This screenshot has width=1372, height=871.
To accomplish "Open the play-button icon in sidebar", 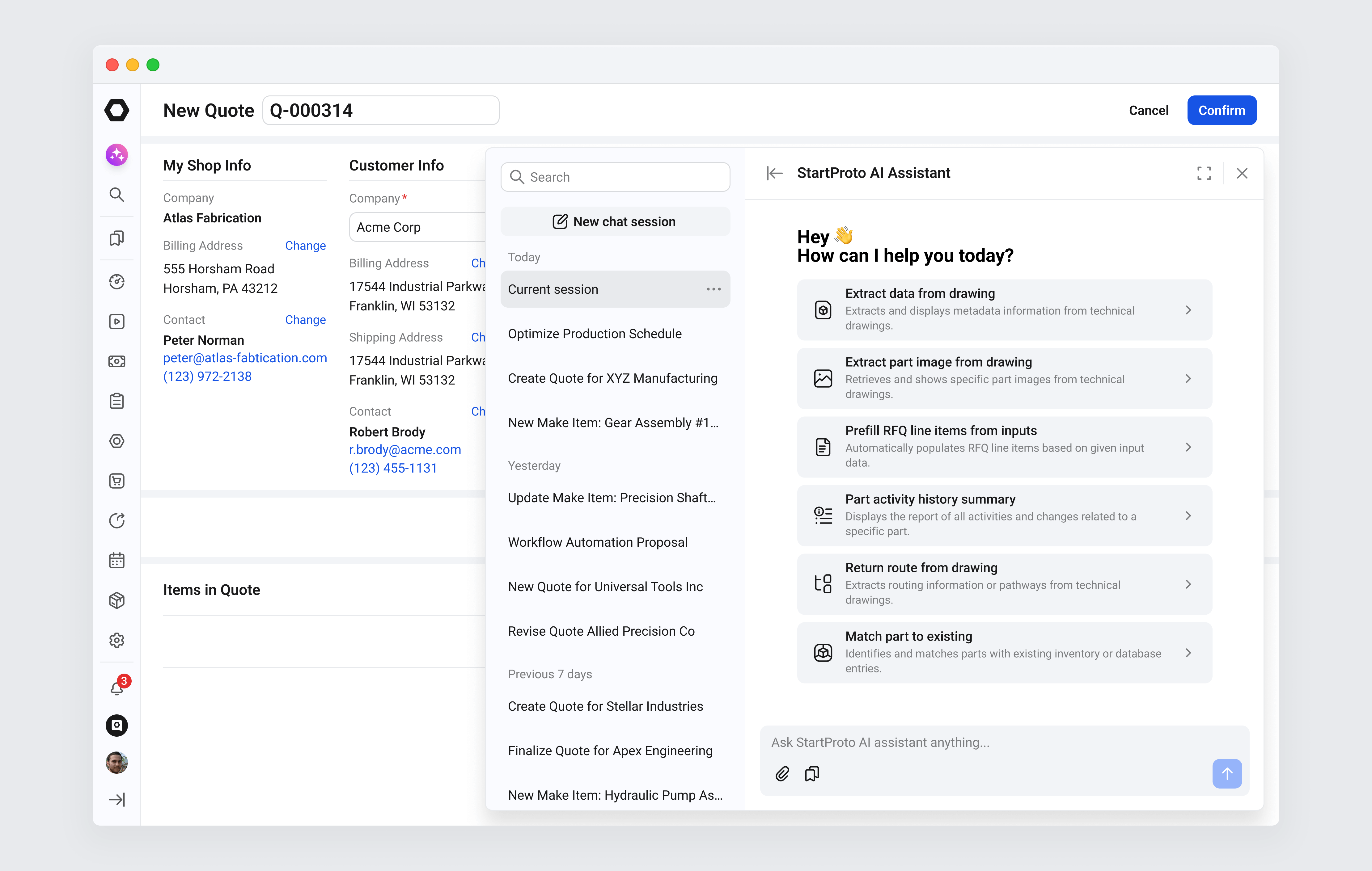I will pyautogui.click(x=117, y=321).
